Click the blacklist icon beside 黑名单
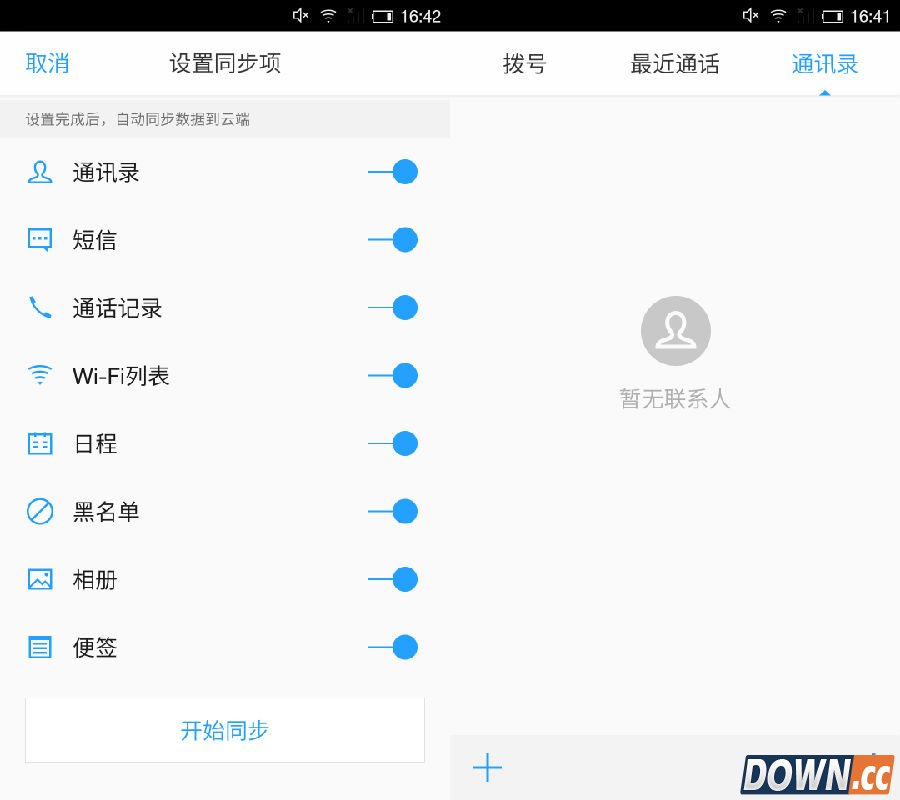900x800 pixels. coord(39,512)
